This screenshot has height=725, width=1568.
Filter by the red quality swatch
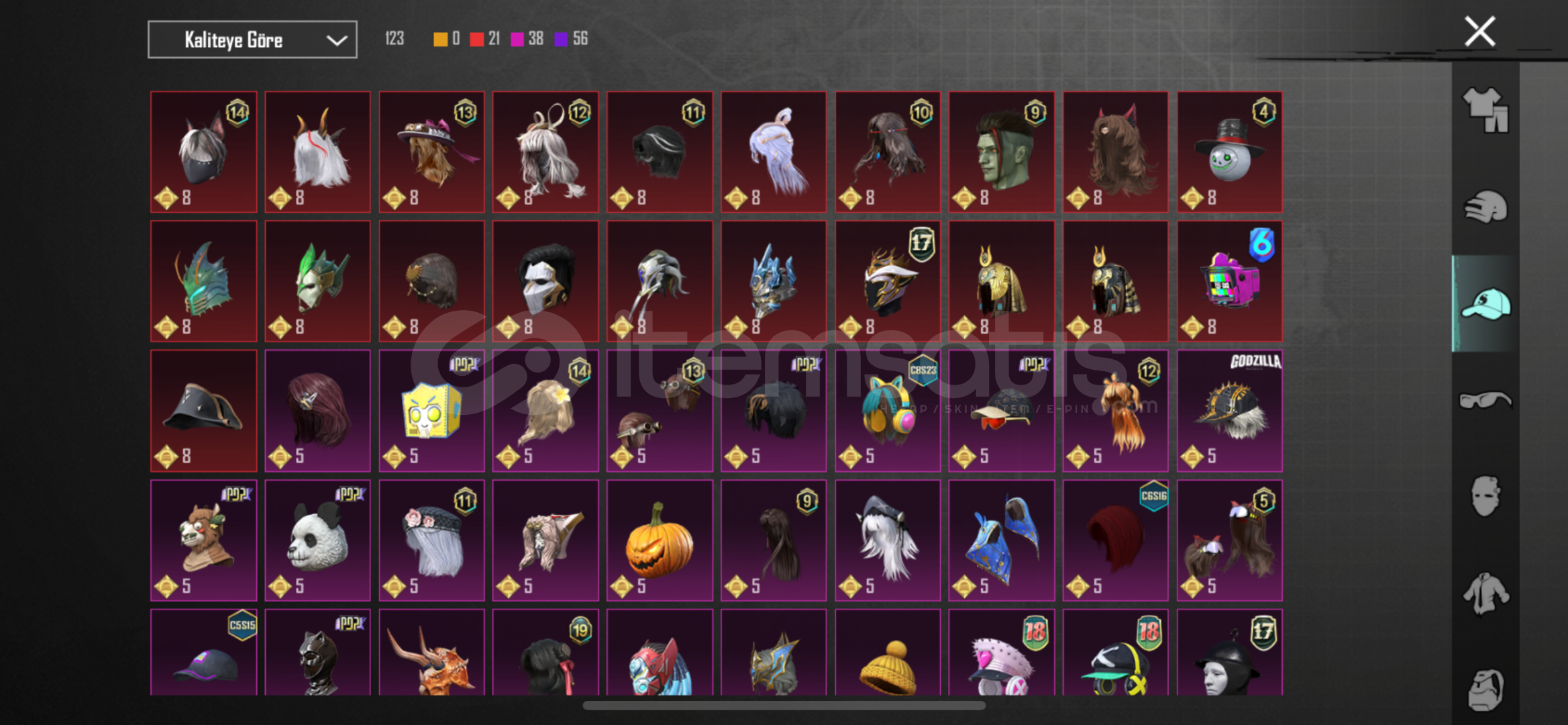(x=477, y=39)
